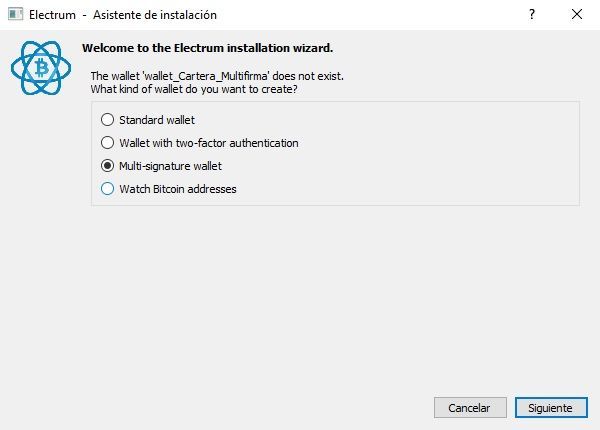Viewport: 600px width, 430px height.
Task: Open the question mark help button
Action: pos(532,15)
